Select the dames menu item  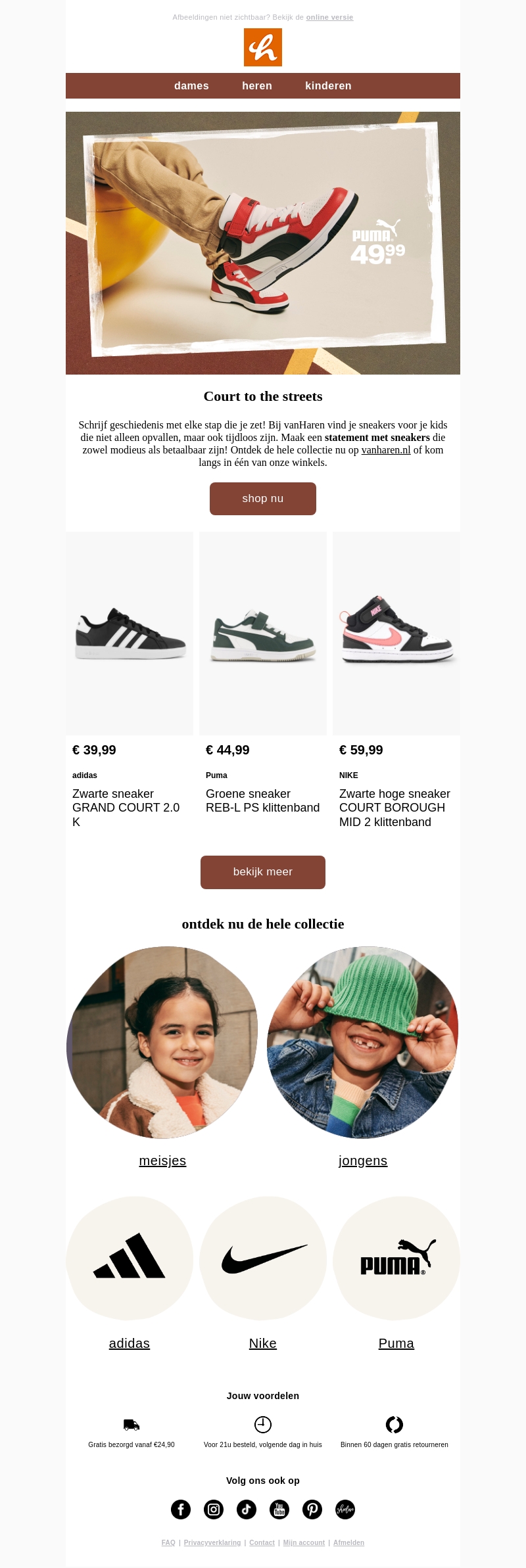[x=191, y=86]
